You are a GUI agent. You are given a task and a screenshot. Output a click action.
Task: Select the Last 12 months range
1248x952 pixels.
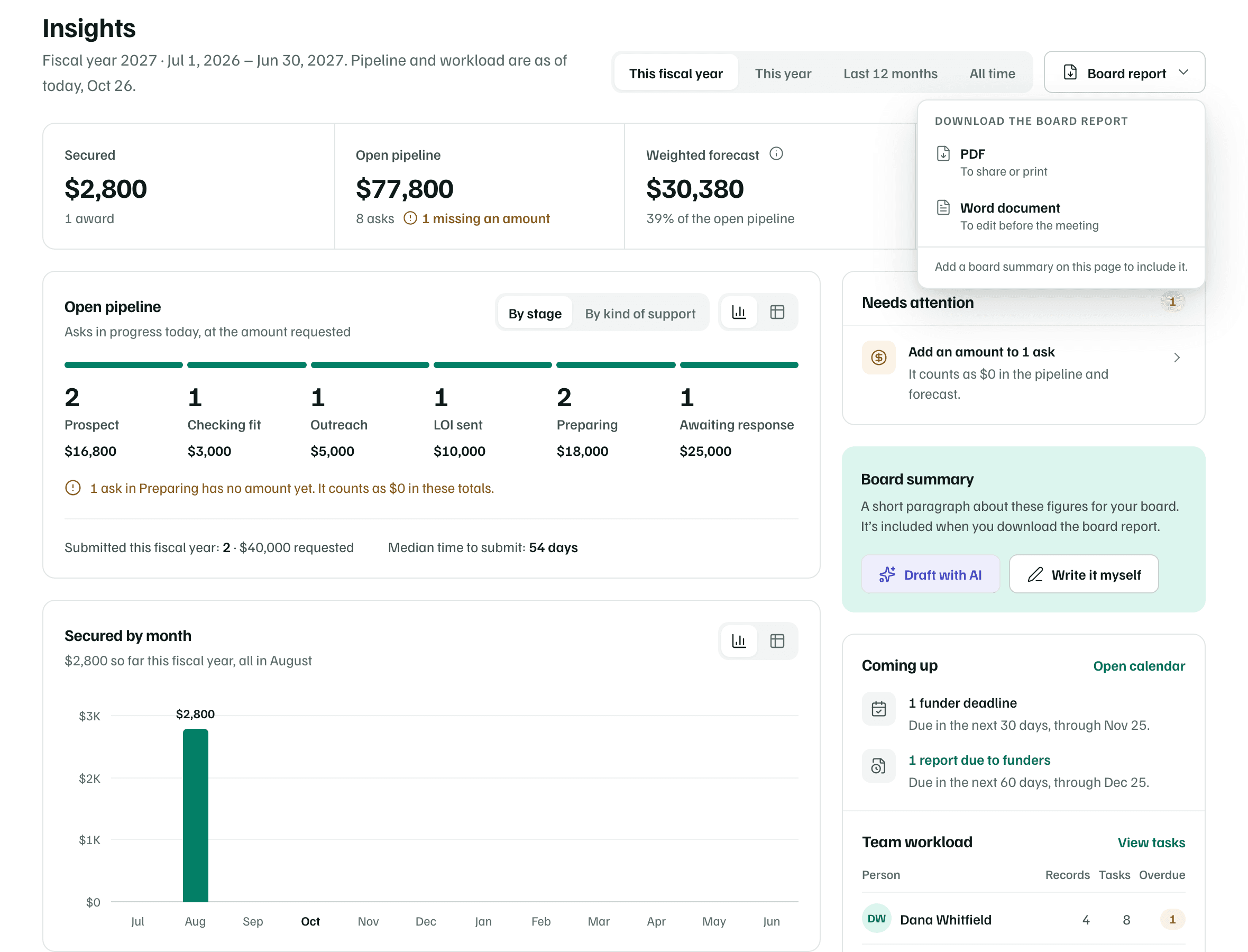coord(890,74)
